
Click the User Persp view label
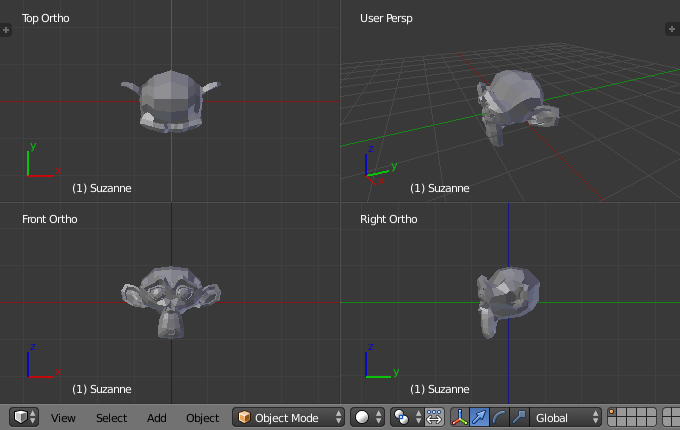[386, 18]
